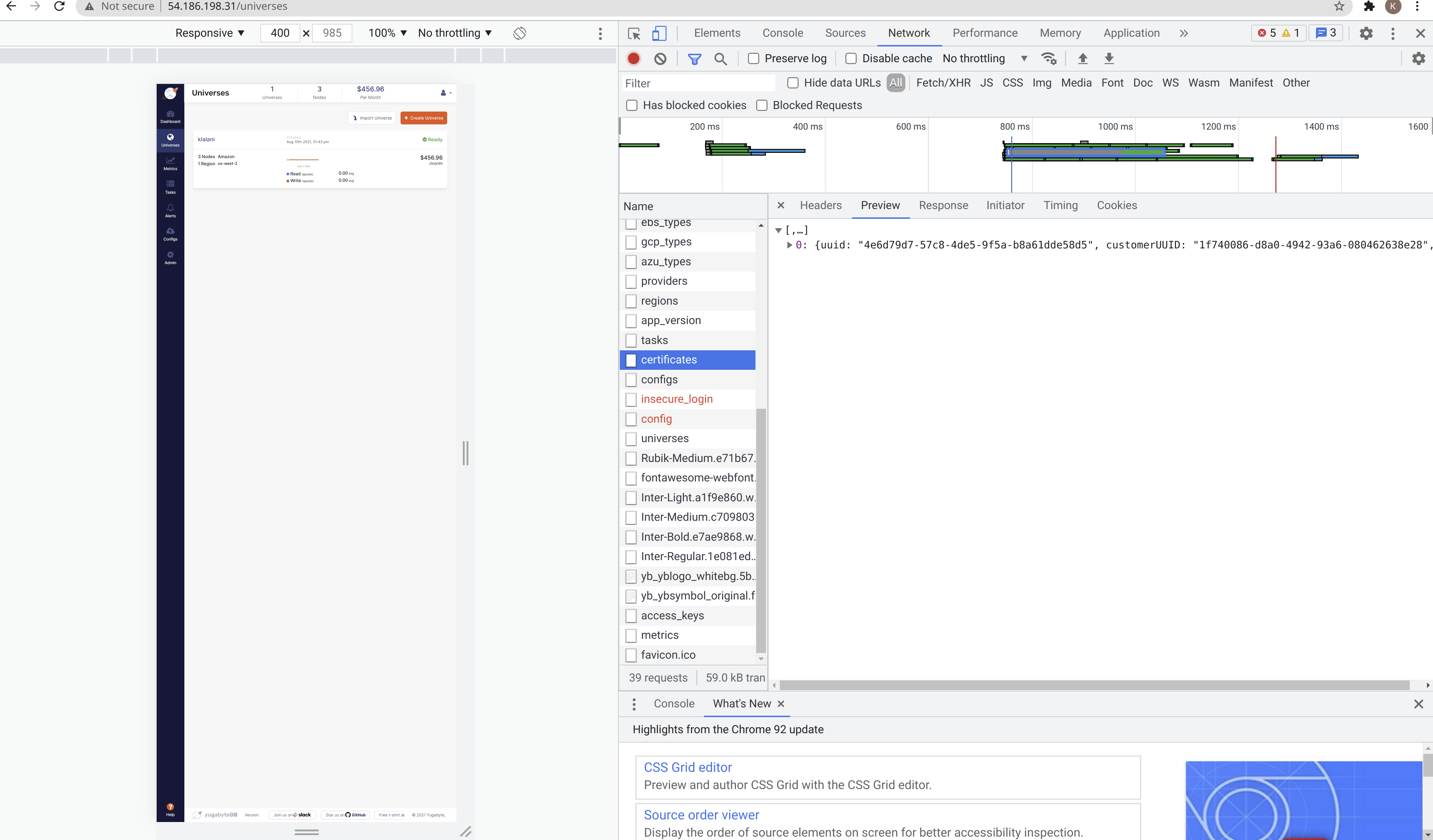Open the Timing tab
The width and height of the screenshot is (1433, 840).
coord(1061,205)
